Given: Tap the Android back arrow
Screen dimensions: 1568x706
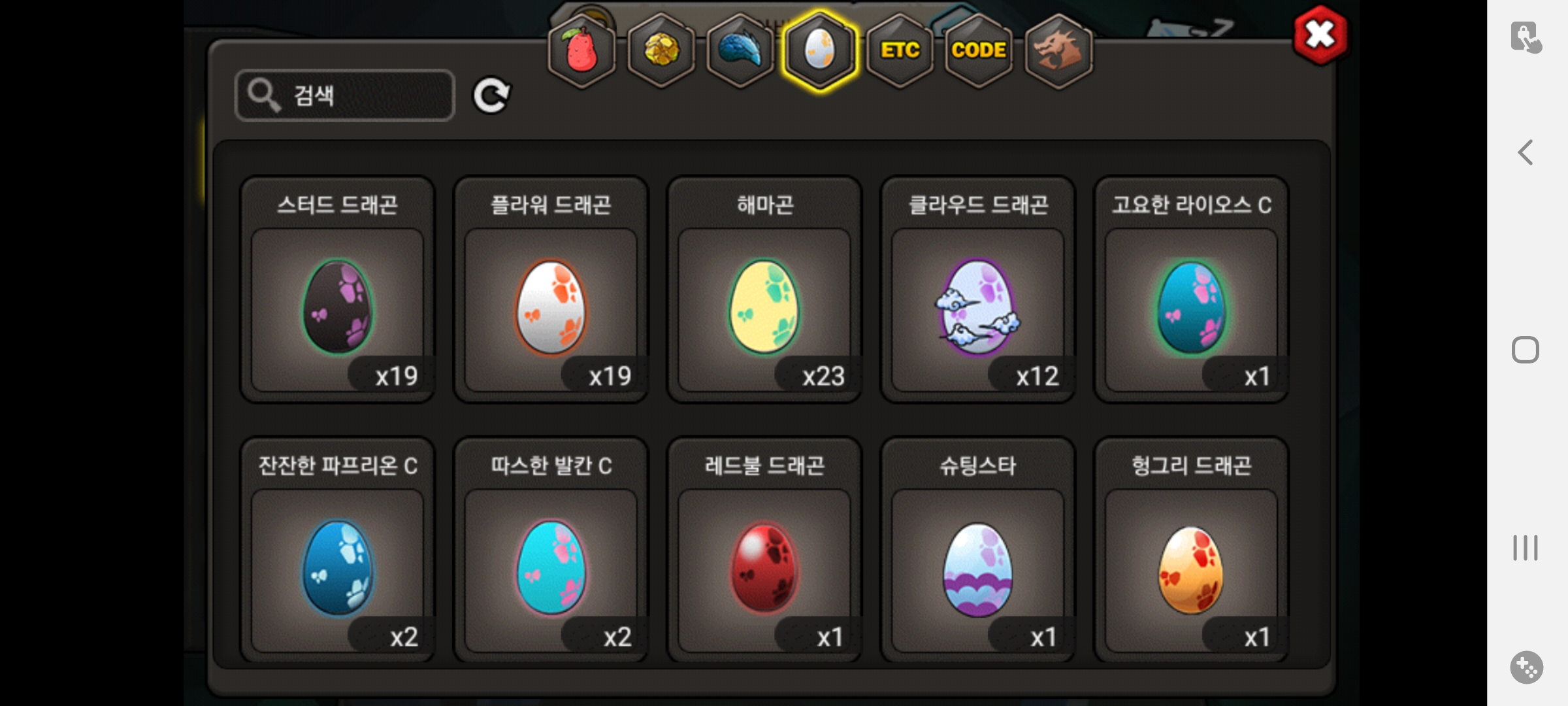Looking at the screenshot, I should point(1526,153).
